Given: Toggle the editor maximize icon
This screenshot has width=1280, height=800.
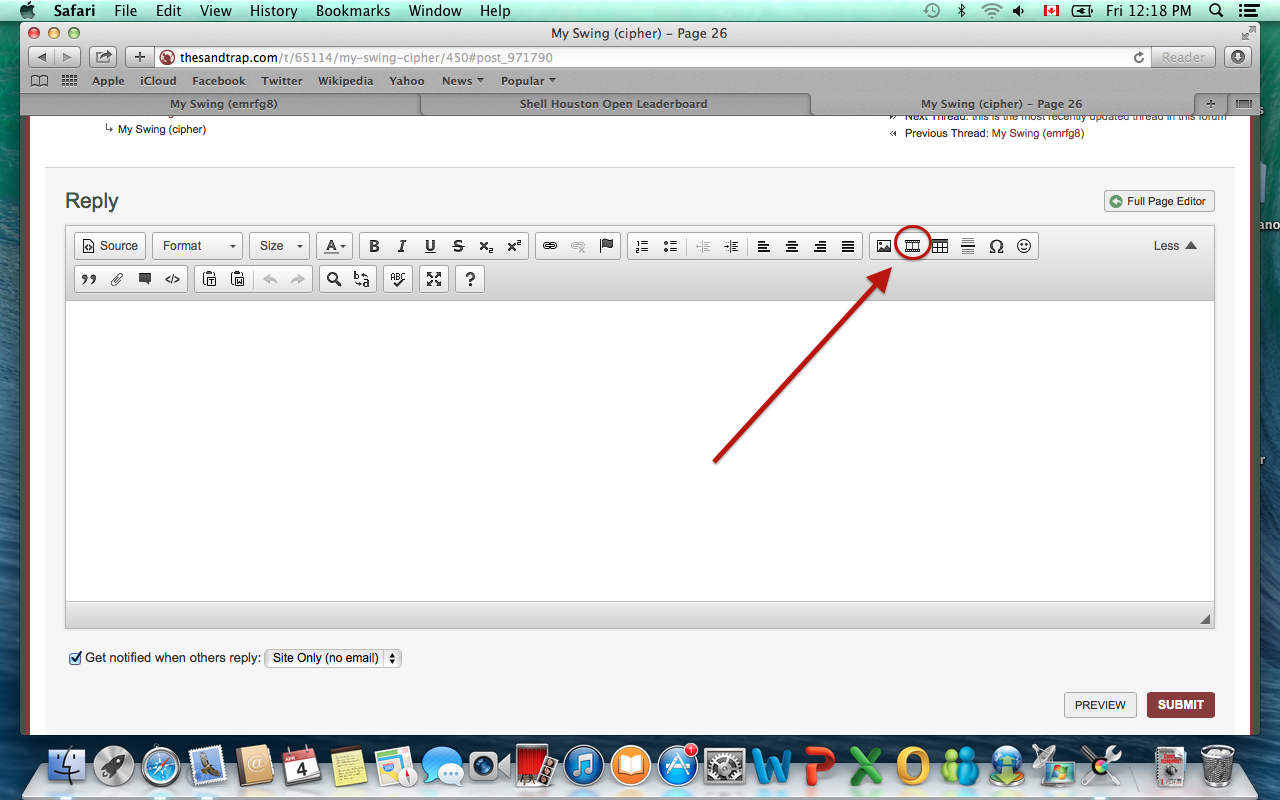Looking at the screenshot, I should point(433,280).
